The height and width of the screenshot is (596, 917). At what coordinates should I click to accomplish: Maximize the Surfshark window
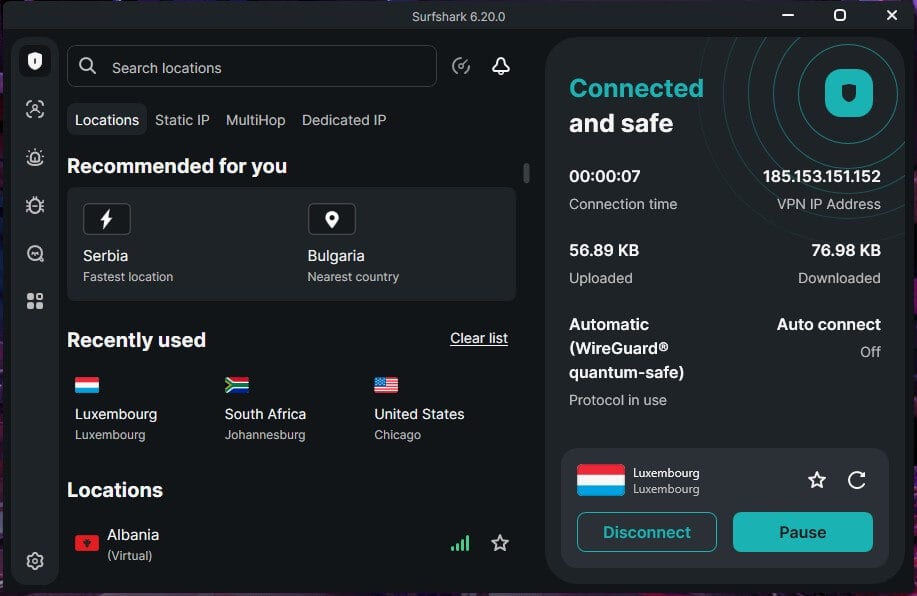pyautogui.click(x=840, y=15)
